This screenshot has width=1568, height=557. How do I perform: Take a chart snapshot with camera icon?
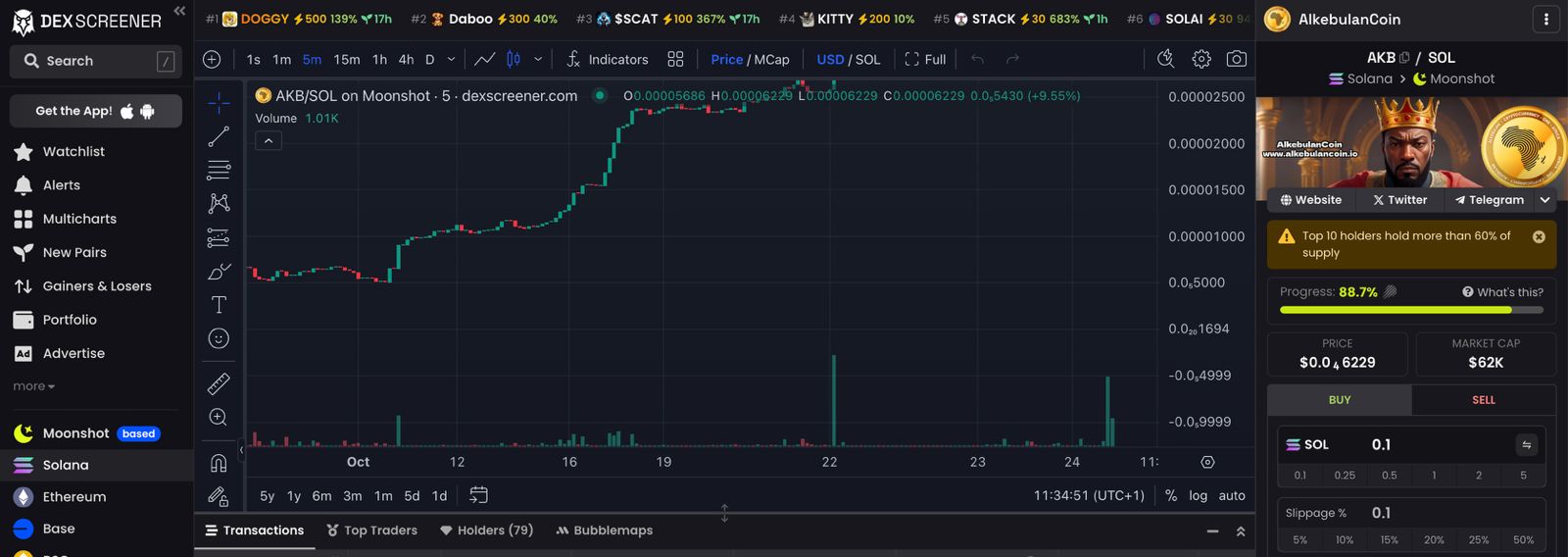pyautogui.click(x=1237, y=60)
